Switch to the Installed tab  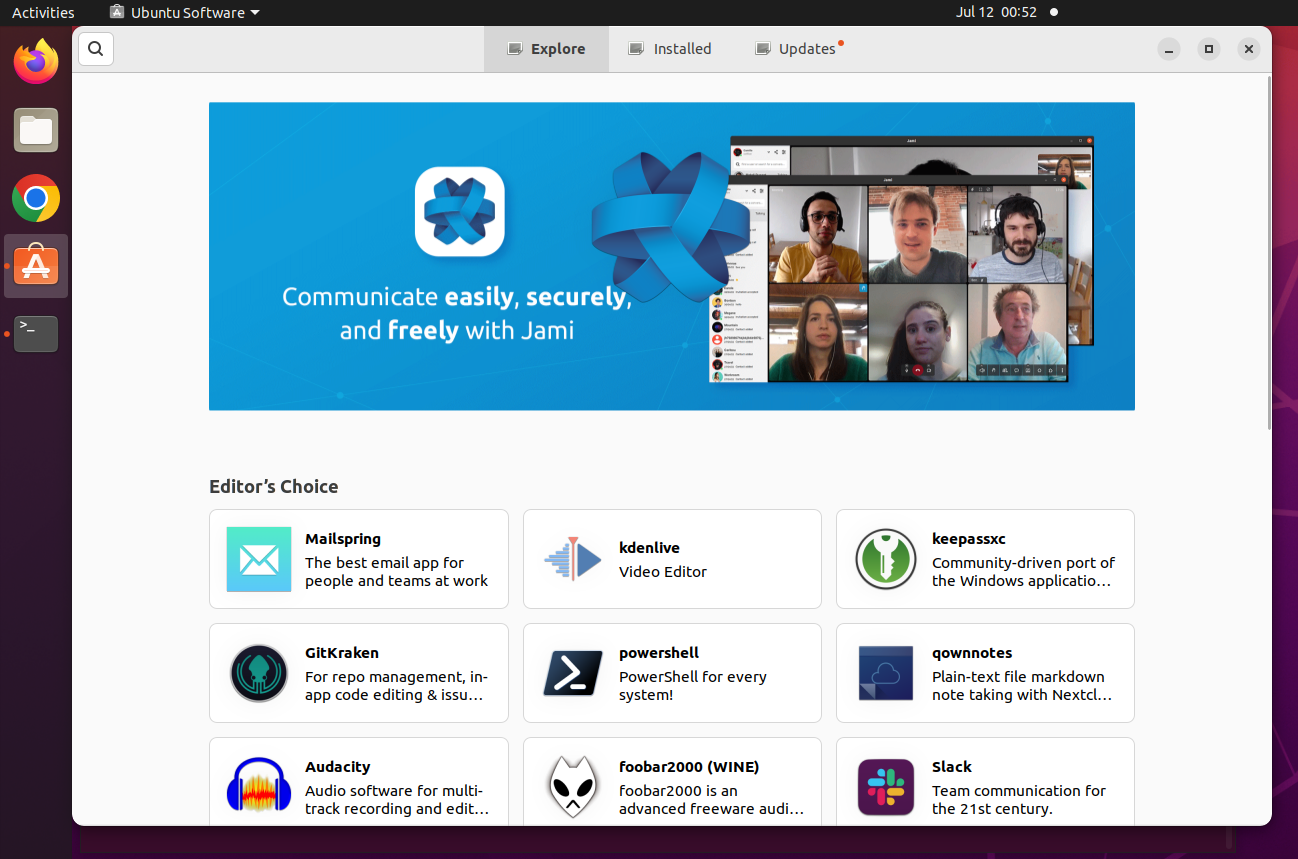coord(670,48)
